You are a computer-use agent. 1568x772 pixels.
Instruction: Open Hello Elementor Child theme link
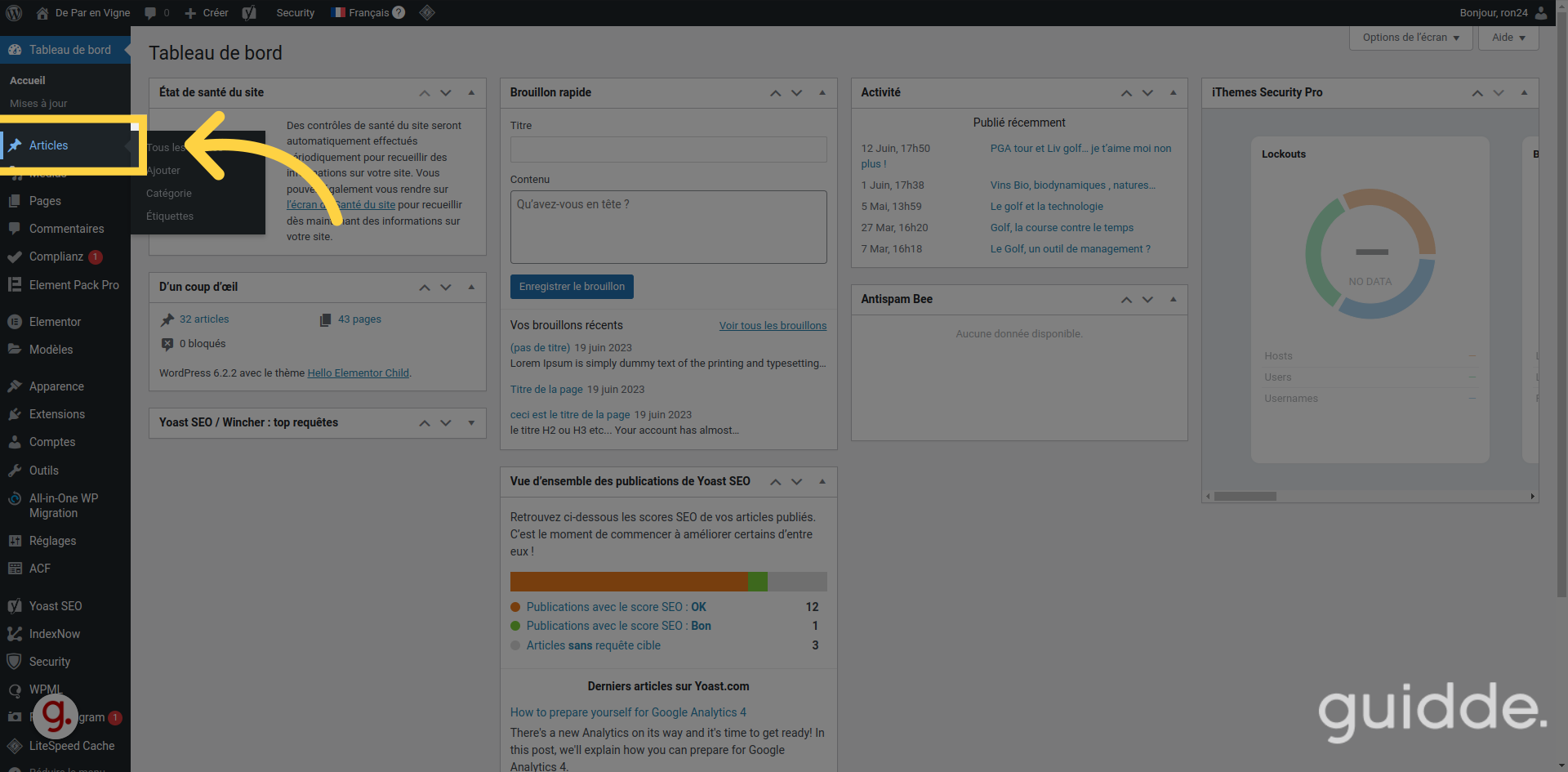(359, 373)
